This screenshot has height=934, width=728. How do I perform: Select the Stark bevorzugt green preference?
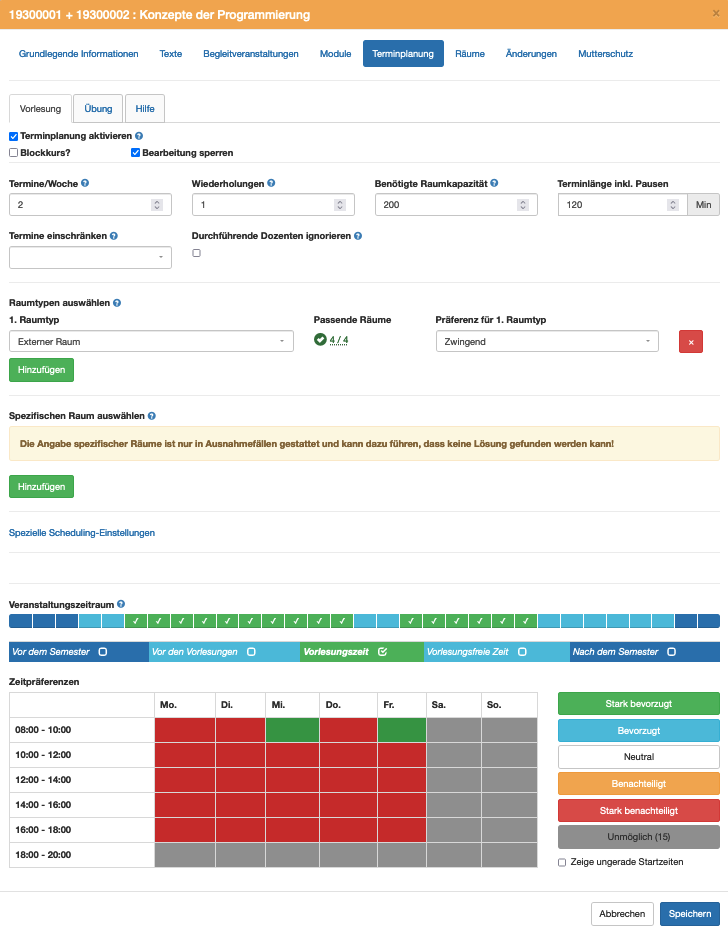click(638, 704)
